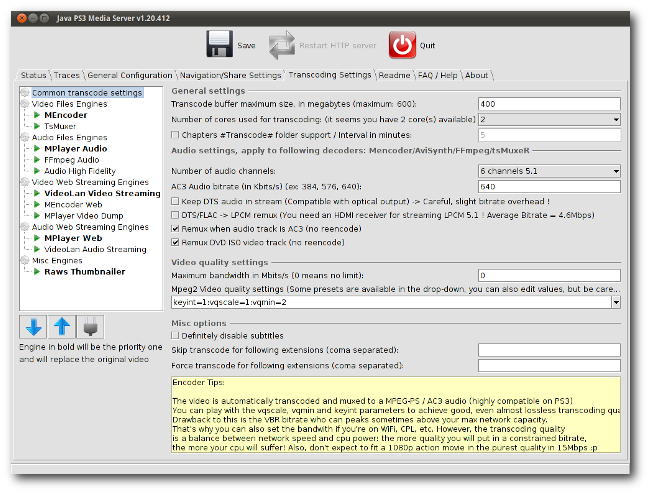Click the Save button label
The image size is (650, 494).
[246, 45]
